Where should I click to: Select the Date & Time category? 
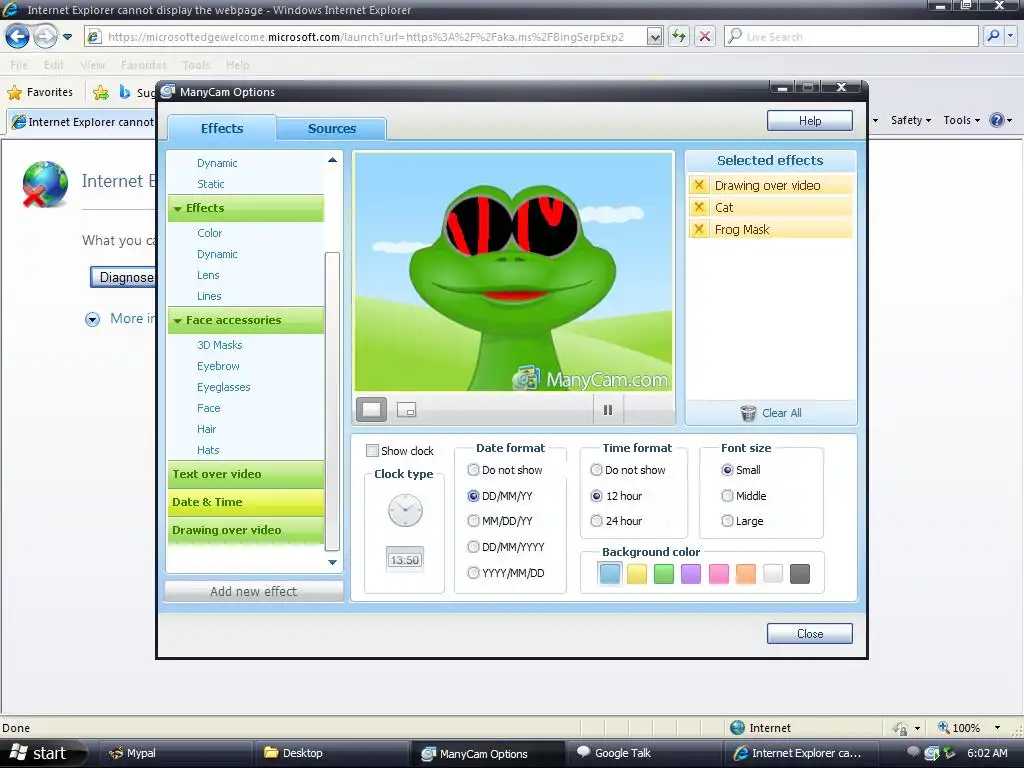pyautogui.click(x=246, y=502)
